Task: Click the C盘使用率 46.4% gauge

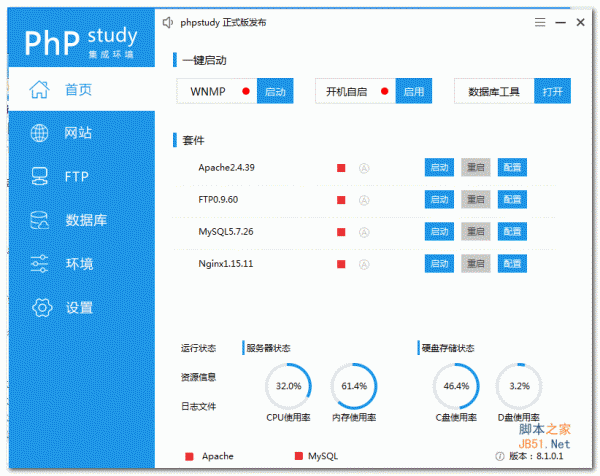Action: tap(456, 386)
